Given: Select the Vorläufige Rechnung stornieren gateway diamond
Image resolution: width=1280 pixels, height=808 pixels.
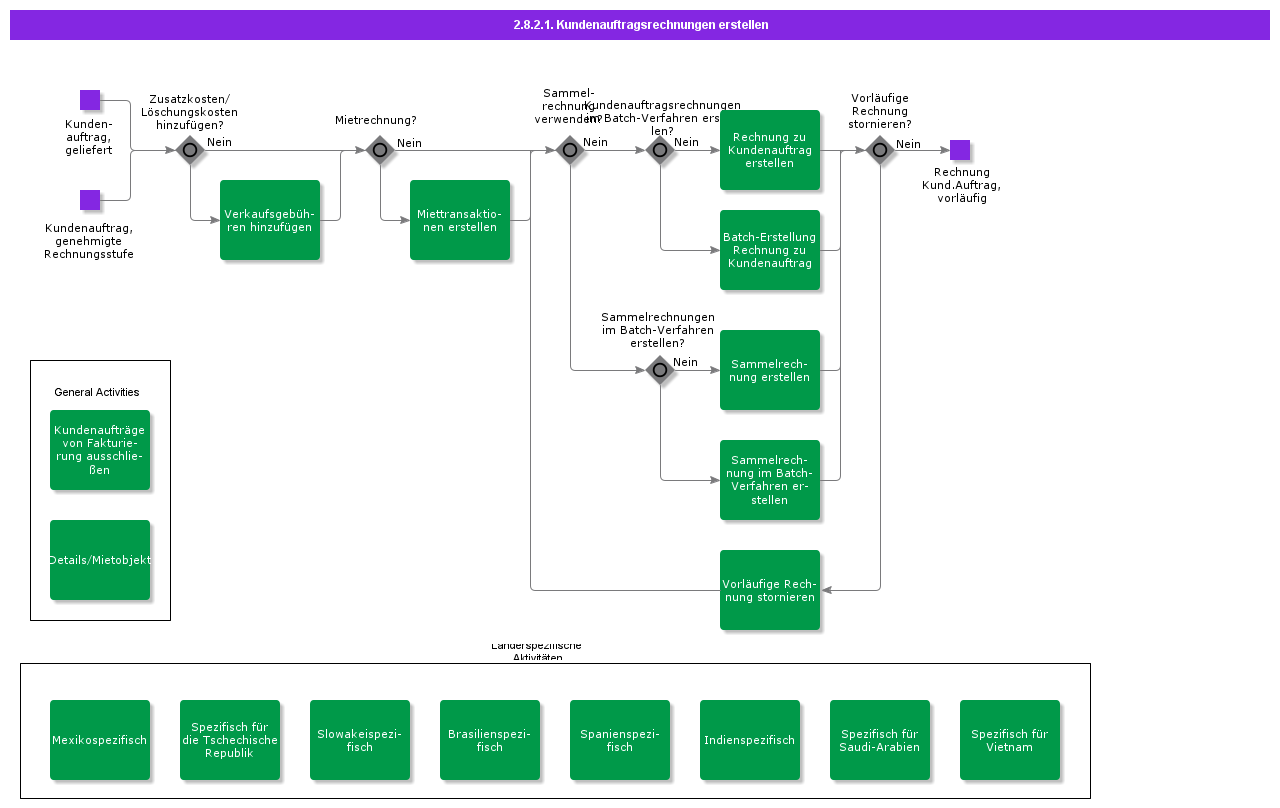Looking at the screenshot, I should pyautogui.click(x=880, y=150).
